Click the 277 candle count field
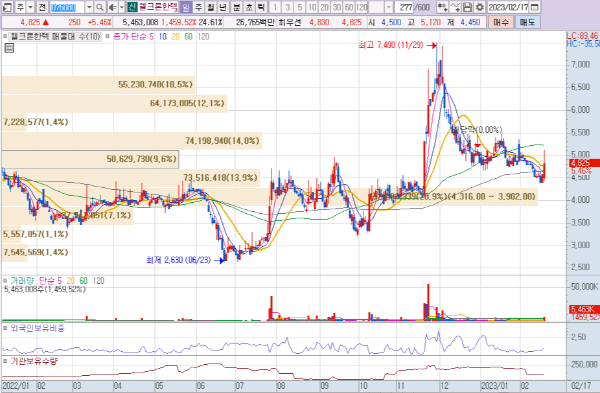The width and height of the screenshot is (600, 393). click(x=404, y=7)
